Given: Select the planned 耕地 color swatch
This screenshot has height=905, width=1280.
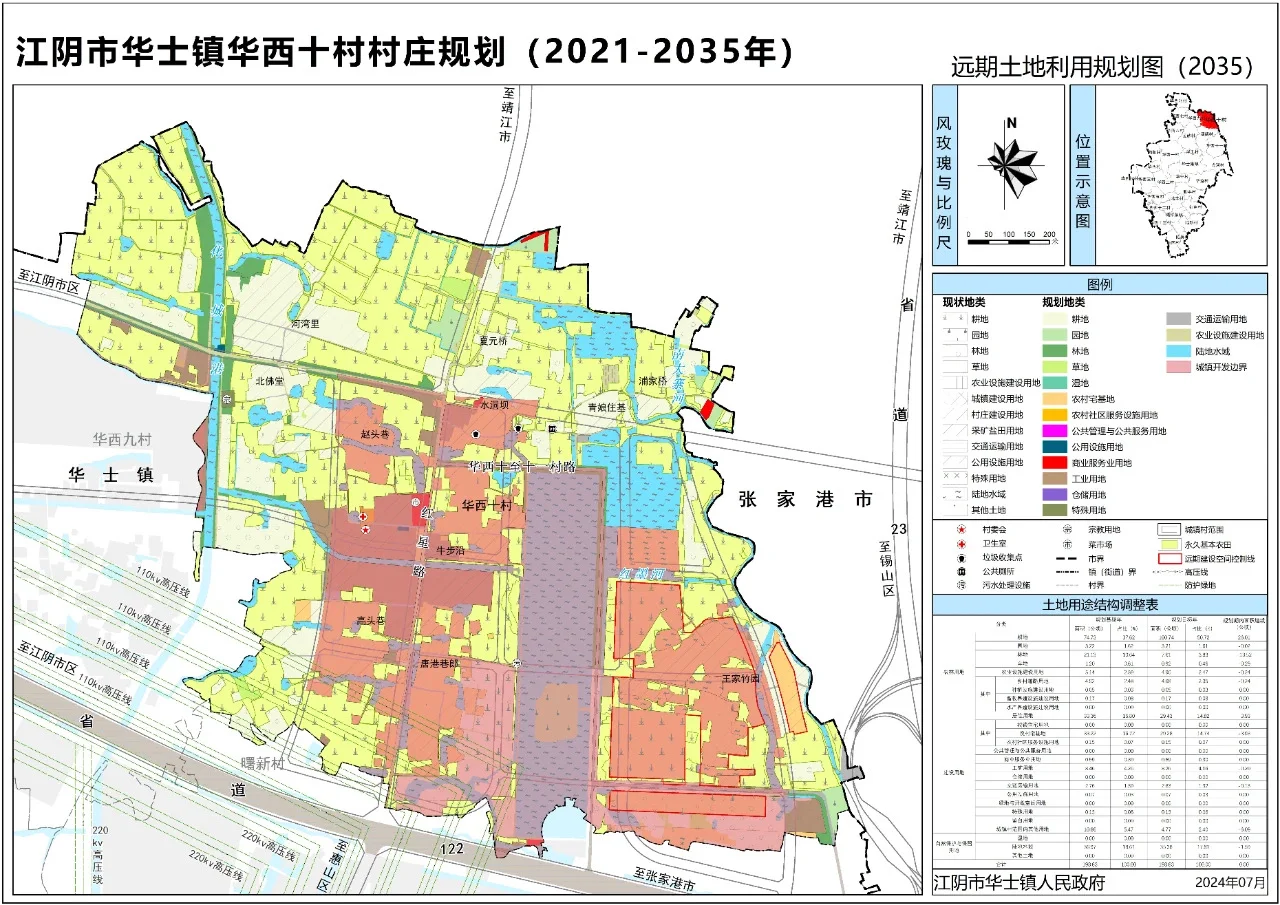Looking at the screenshot, I should point(1055,319).
